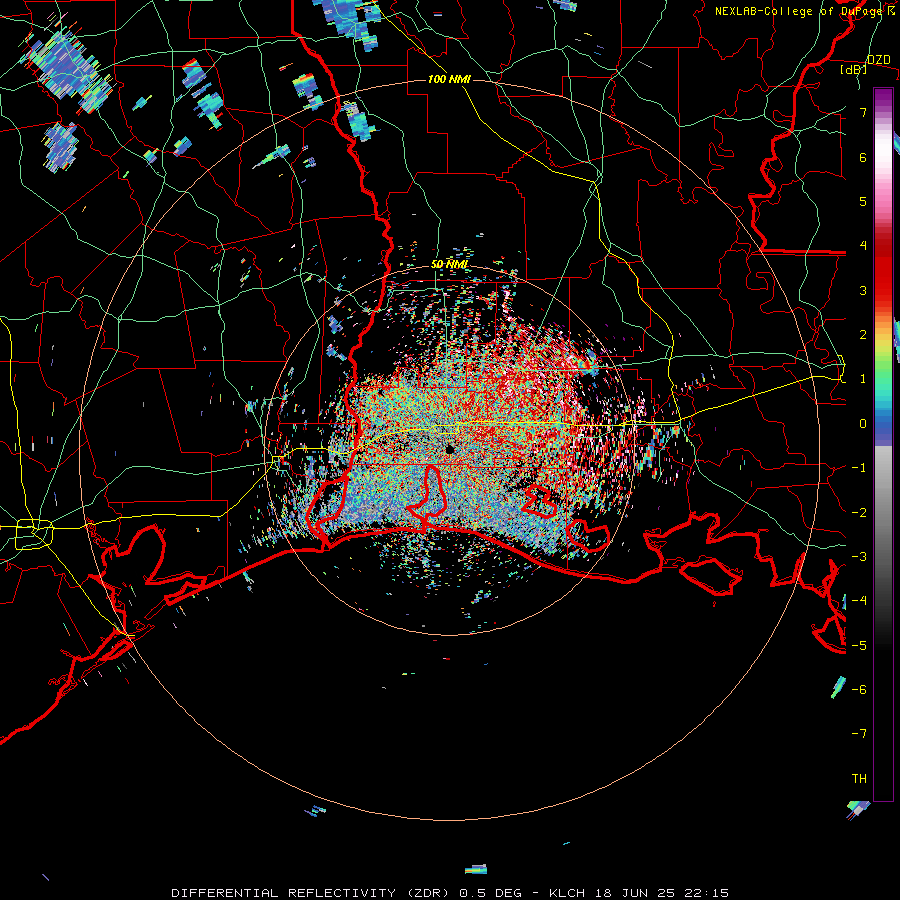Image resolution: width=900 pixels, height=900 pixels.
Task: Click the NEXLAB-College of DuPage credit text
Action: tap(804, 11)
